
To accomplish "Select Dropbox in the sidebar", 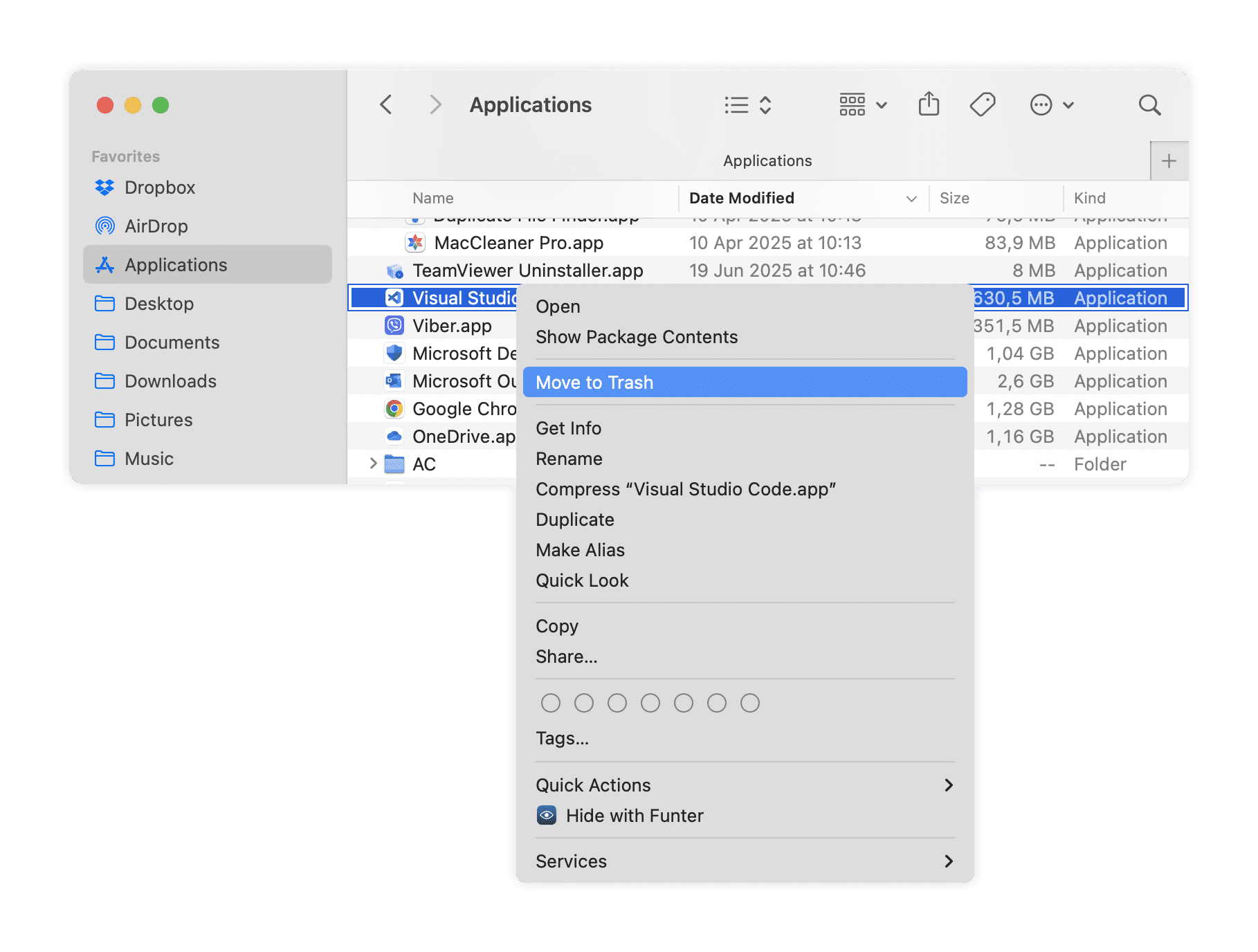I will 161,187.
